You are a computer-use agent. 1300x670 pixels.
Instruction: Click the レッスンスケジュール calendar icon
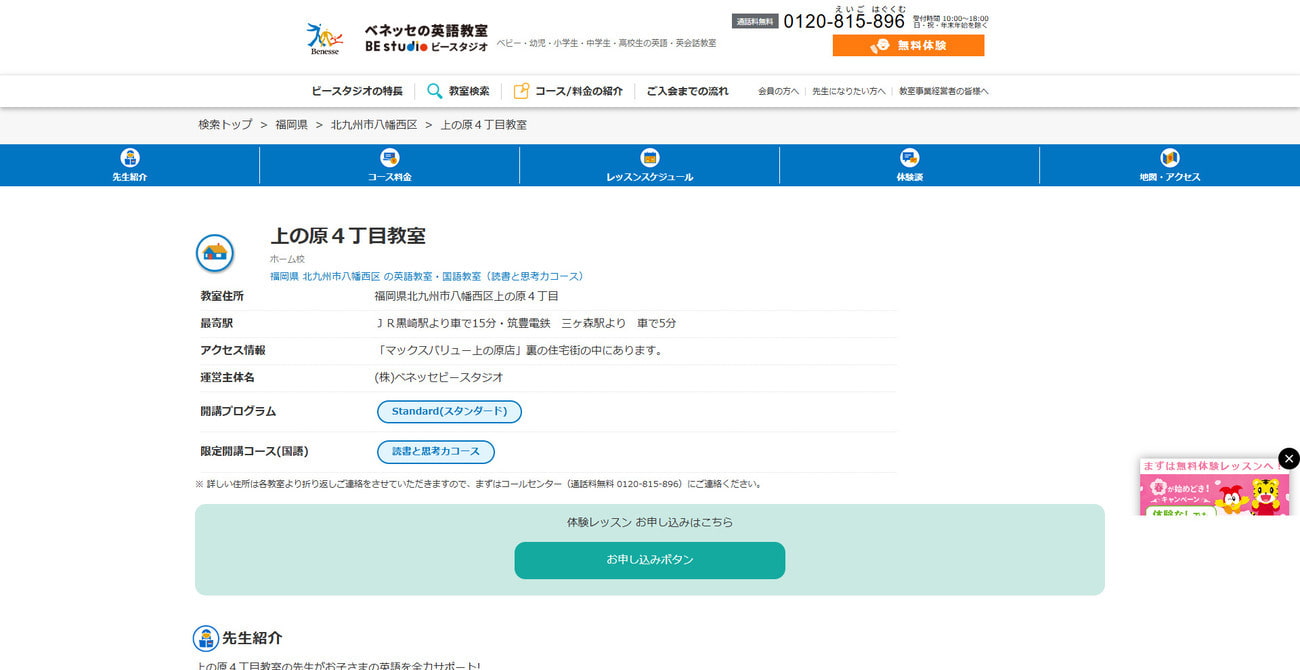tap(649, 157)
